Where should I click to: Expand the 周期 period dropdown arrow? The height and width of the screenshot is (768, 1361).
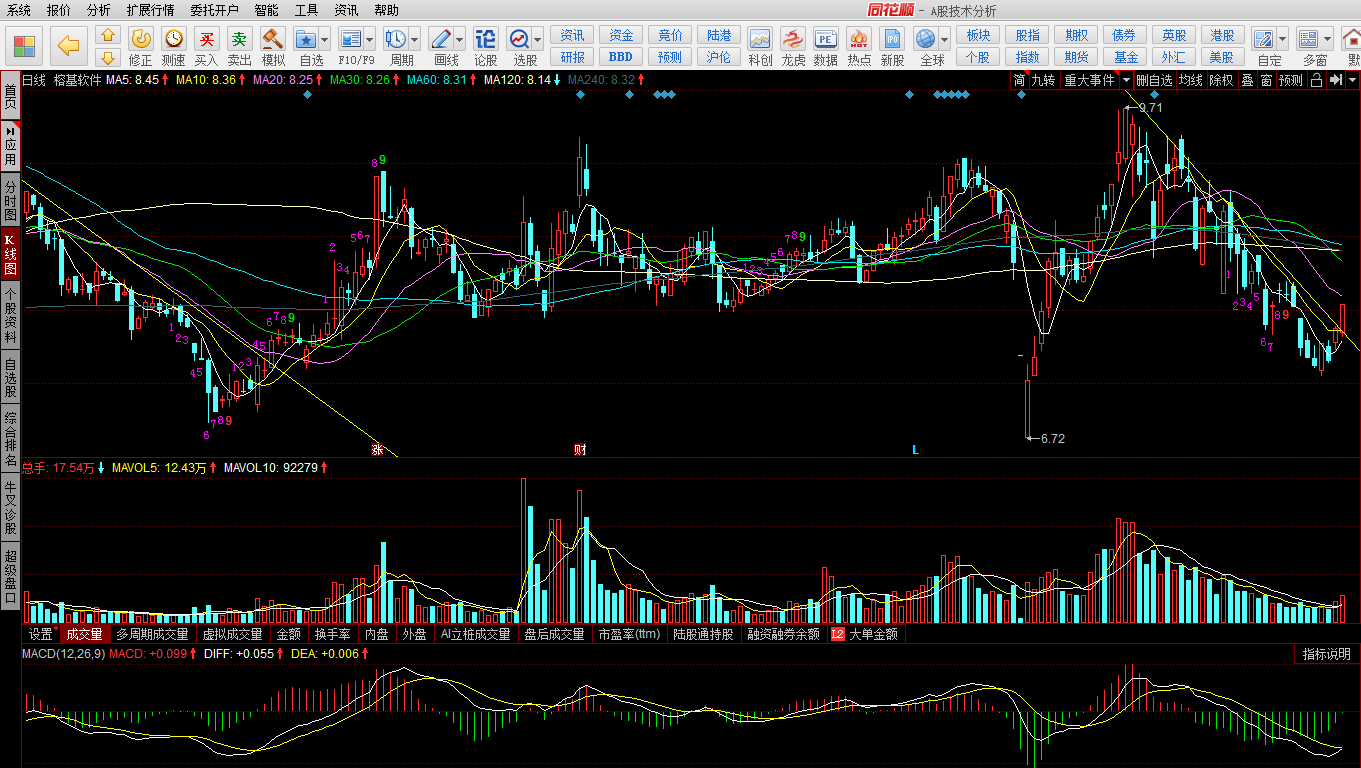pos(416,40)
